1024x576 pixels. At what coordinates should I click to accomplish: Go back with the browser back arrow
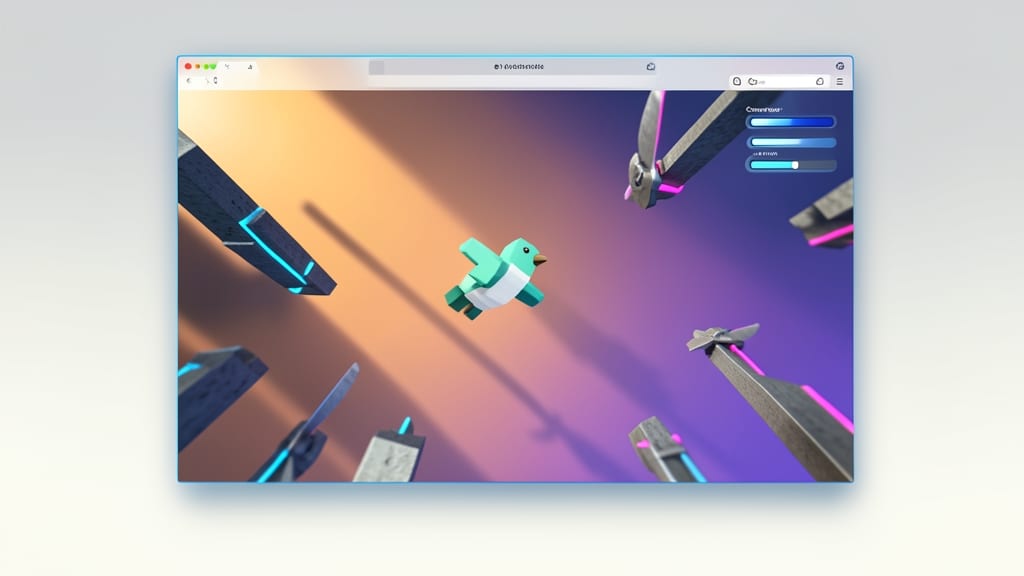(x=189, y=81)
